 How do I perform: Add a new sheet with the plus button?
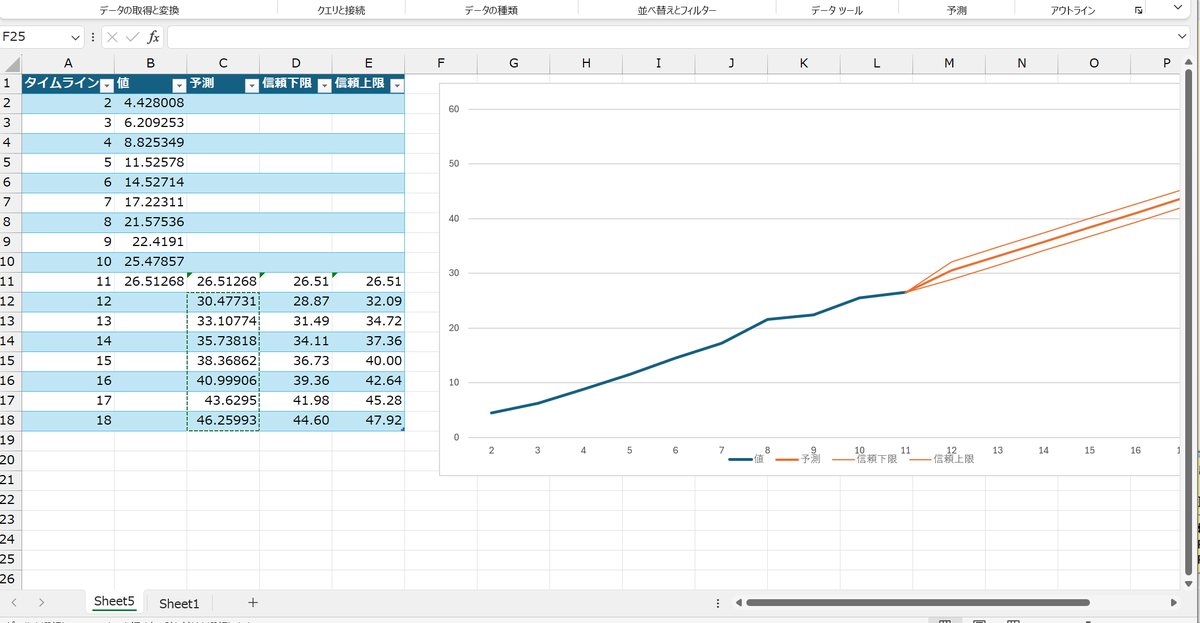pos(253,603)
